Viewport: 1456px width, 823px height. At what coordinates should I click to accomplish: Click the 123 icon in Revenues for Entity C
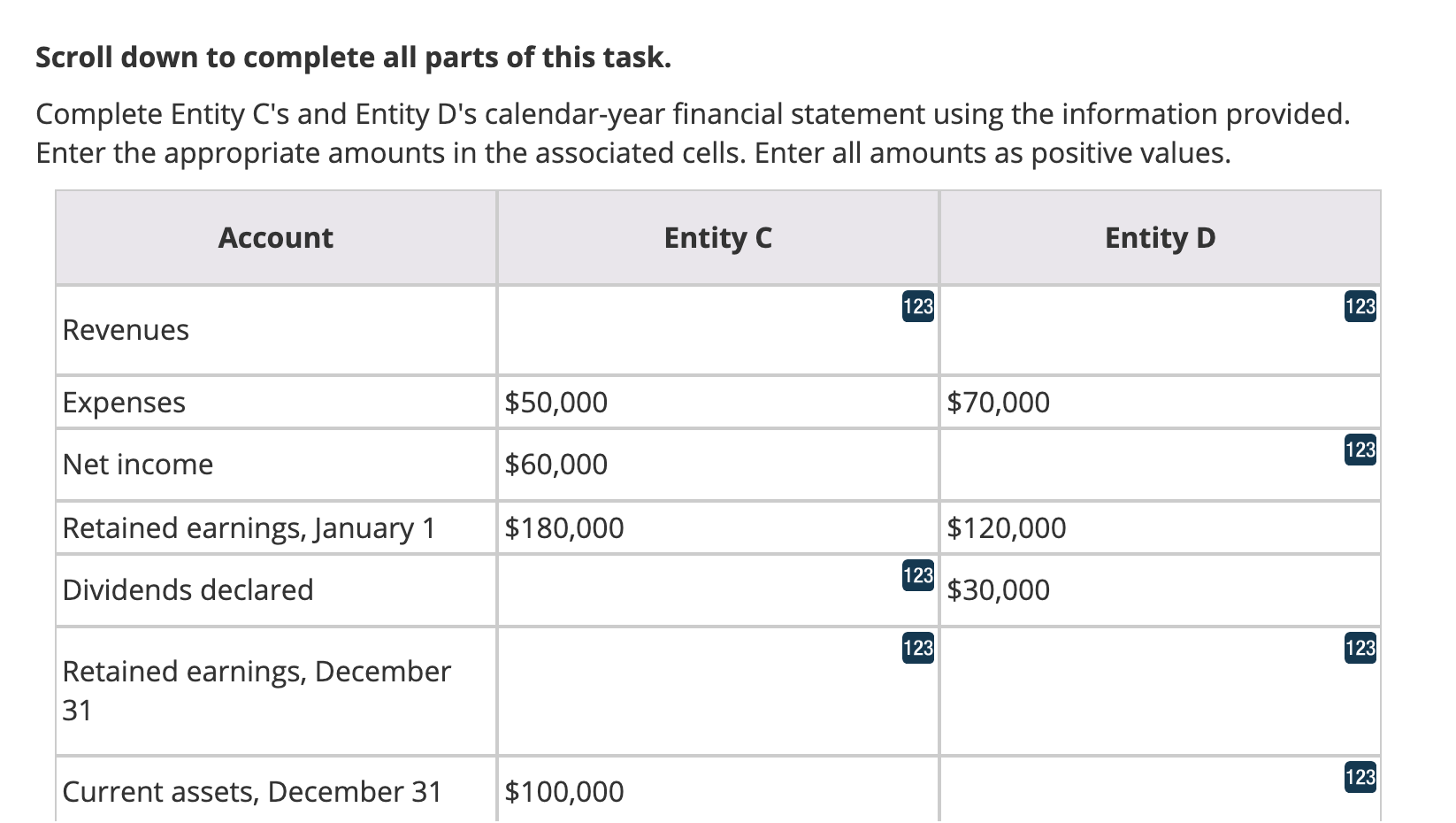[918, 306]
